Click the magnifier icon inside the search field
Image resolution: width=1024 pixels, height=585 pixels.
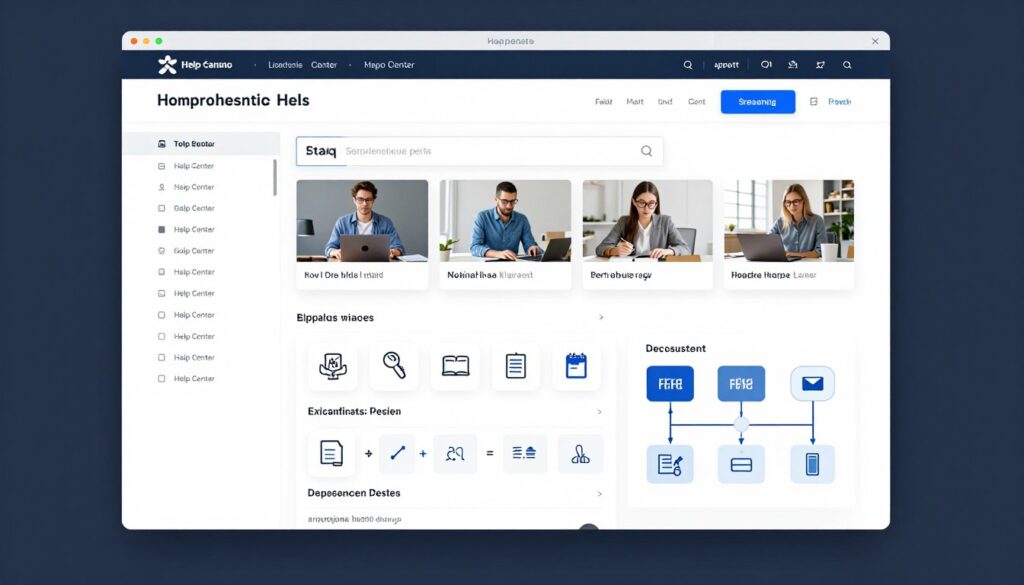[647, 151]
